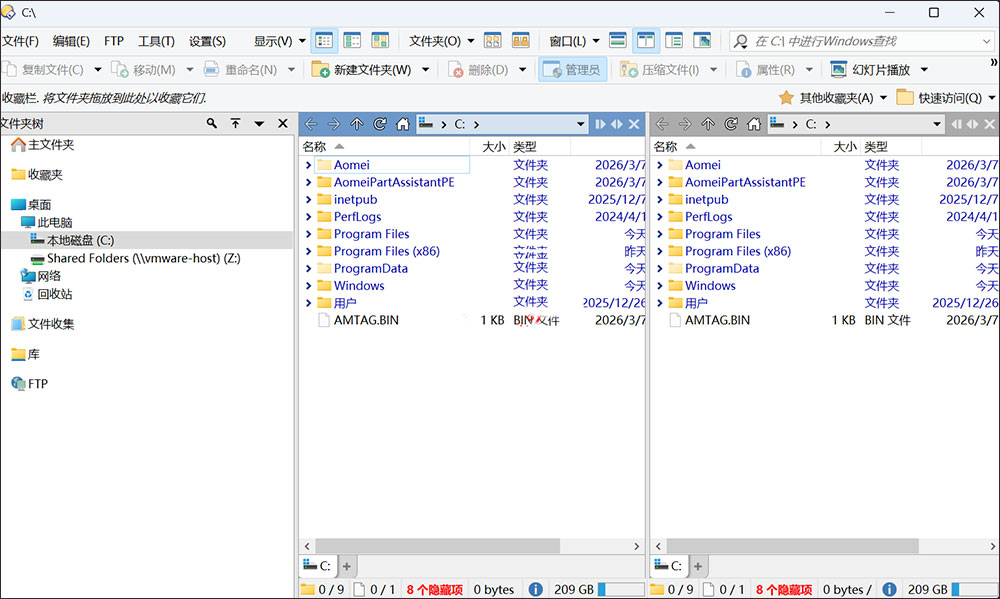Click info icon in right status bar
This screenshot has width=1000, height=599.
tap(889, 589)
